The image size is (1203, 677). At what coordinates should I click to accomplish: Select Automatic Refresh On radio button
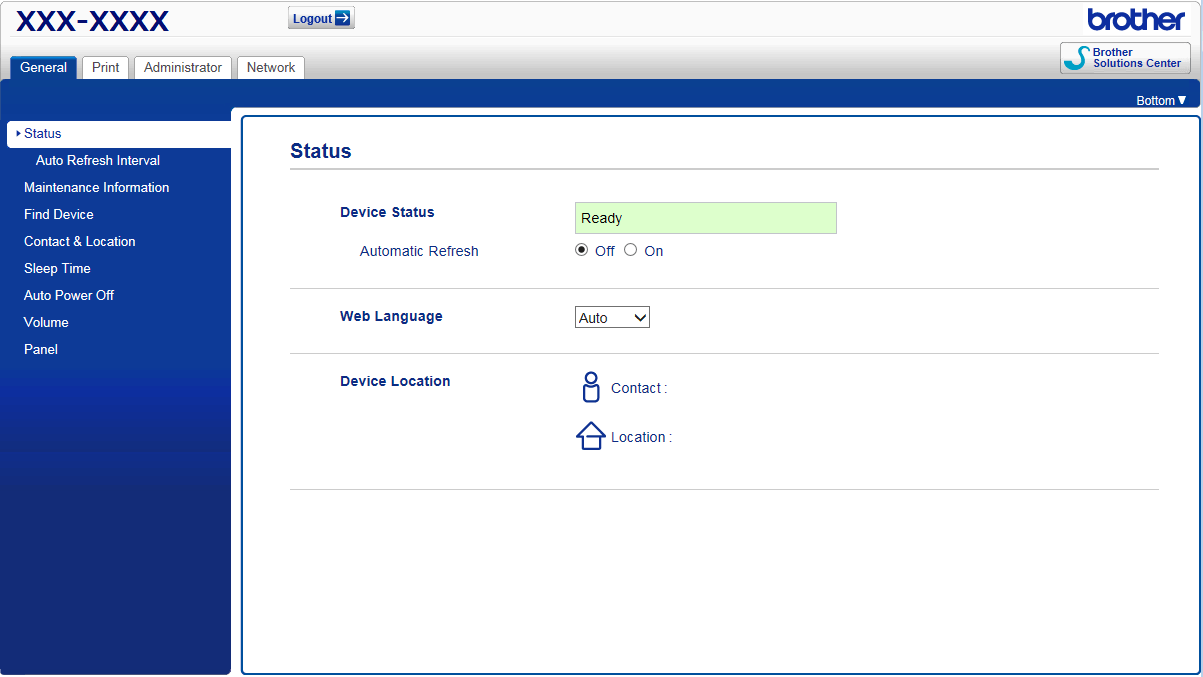631,250
